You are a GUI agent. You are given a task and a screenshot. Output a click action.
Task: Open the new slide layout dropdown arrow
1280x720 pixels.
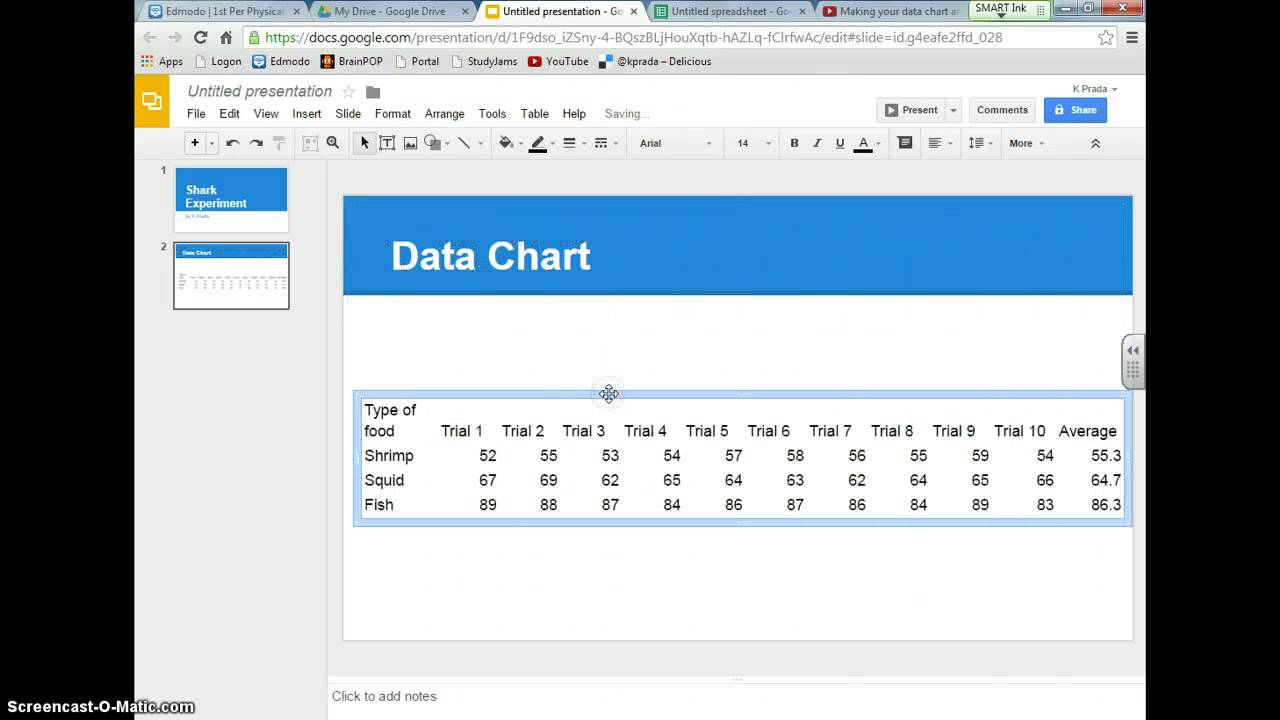tap(211, 143)
